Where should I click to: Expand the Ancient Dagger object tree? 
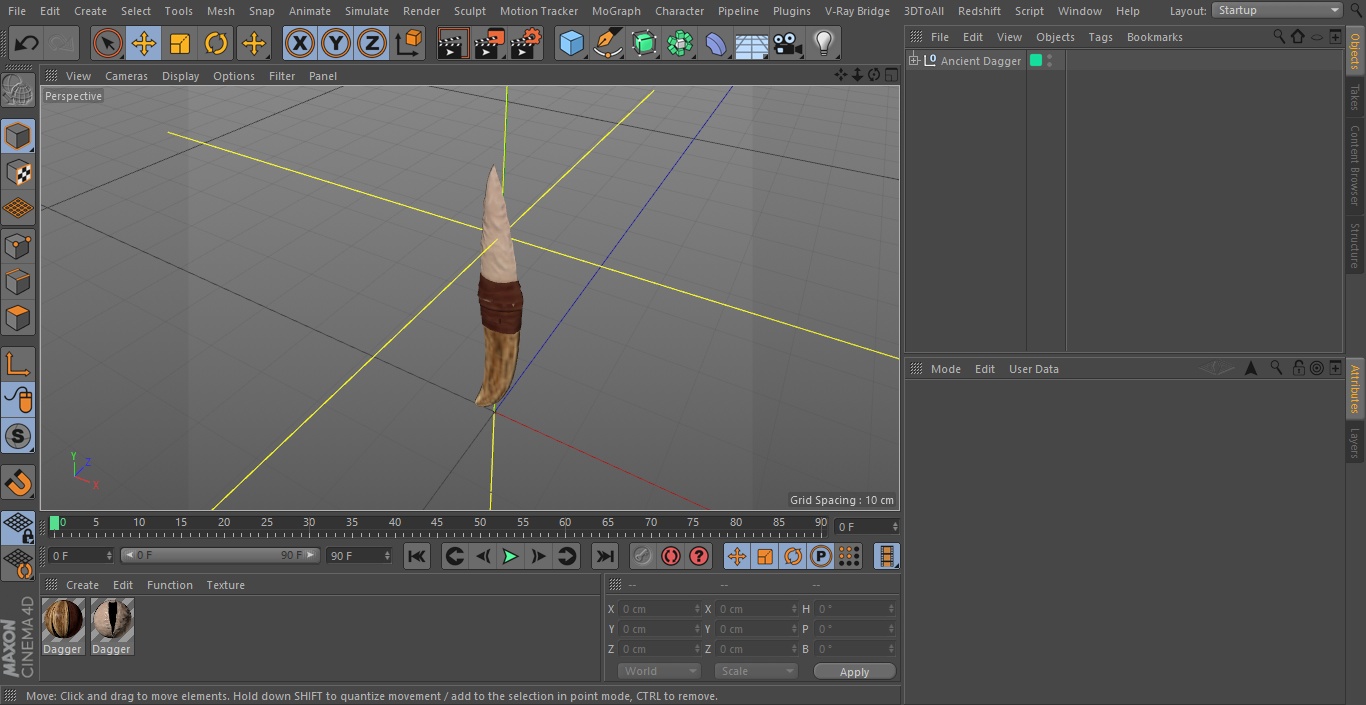[913, 61]
